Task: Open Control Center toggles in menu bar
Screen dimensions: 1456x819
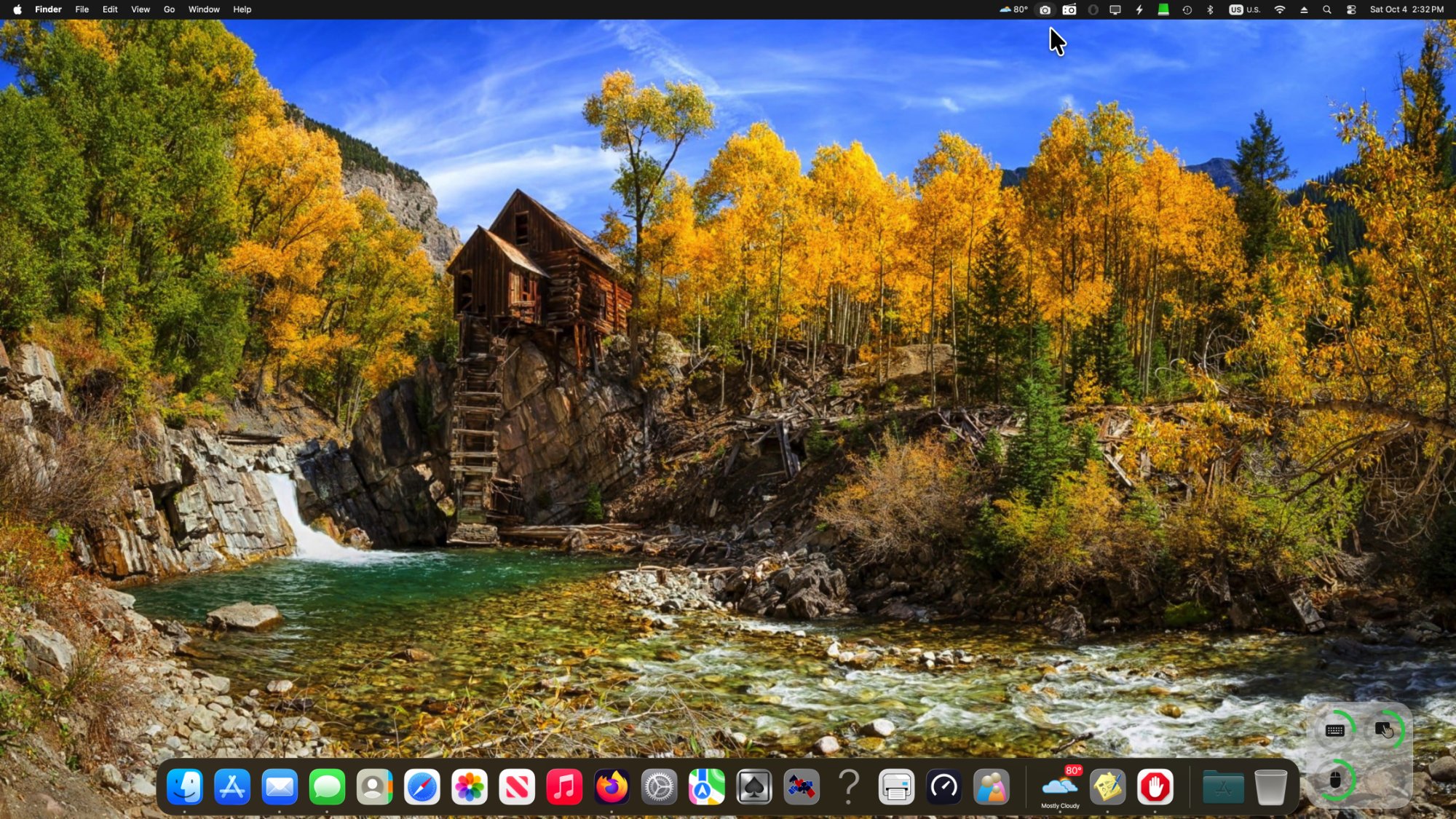Action: tap(1351, 9)
